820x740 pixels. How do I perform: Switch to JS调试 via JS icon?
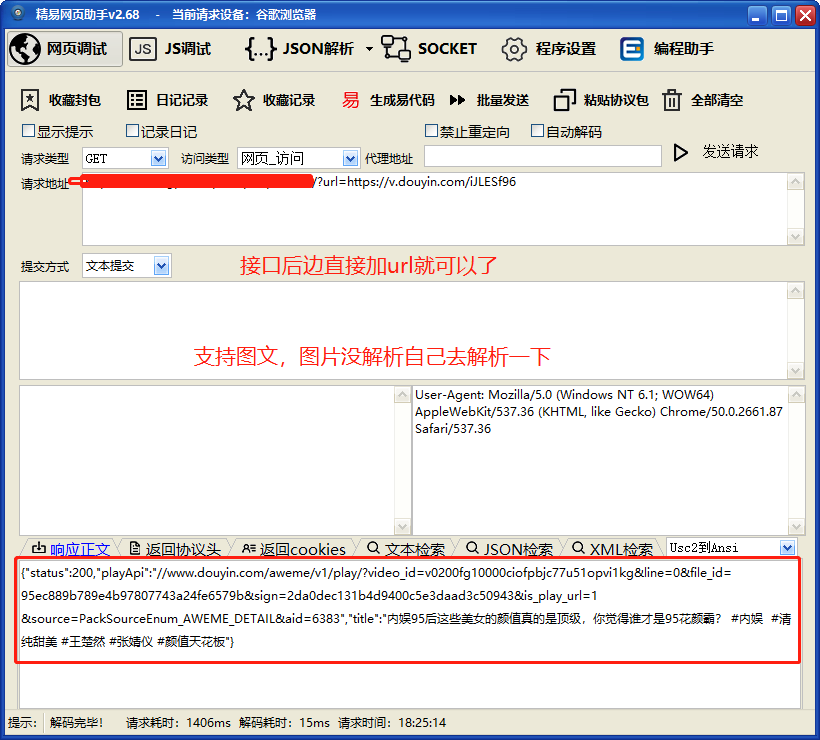[x=142, y=49]
